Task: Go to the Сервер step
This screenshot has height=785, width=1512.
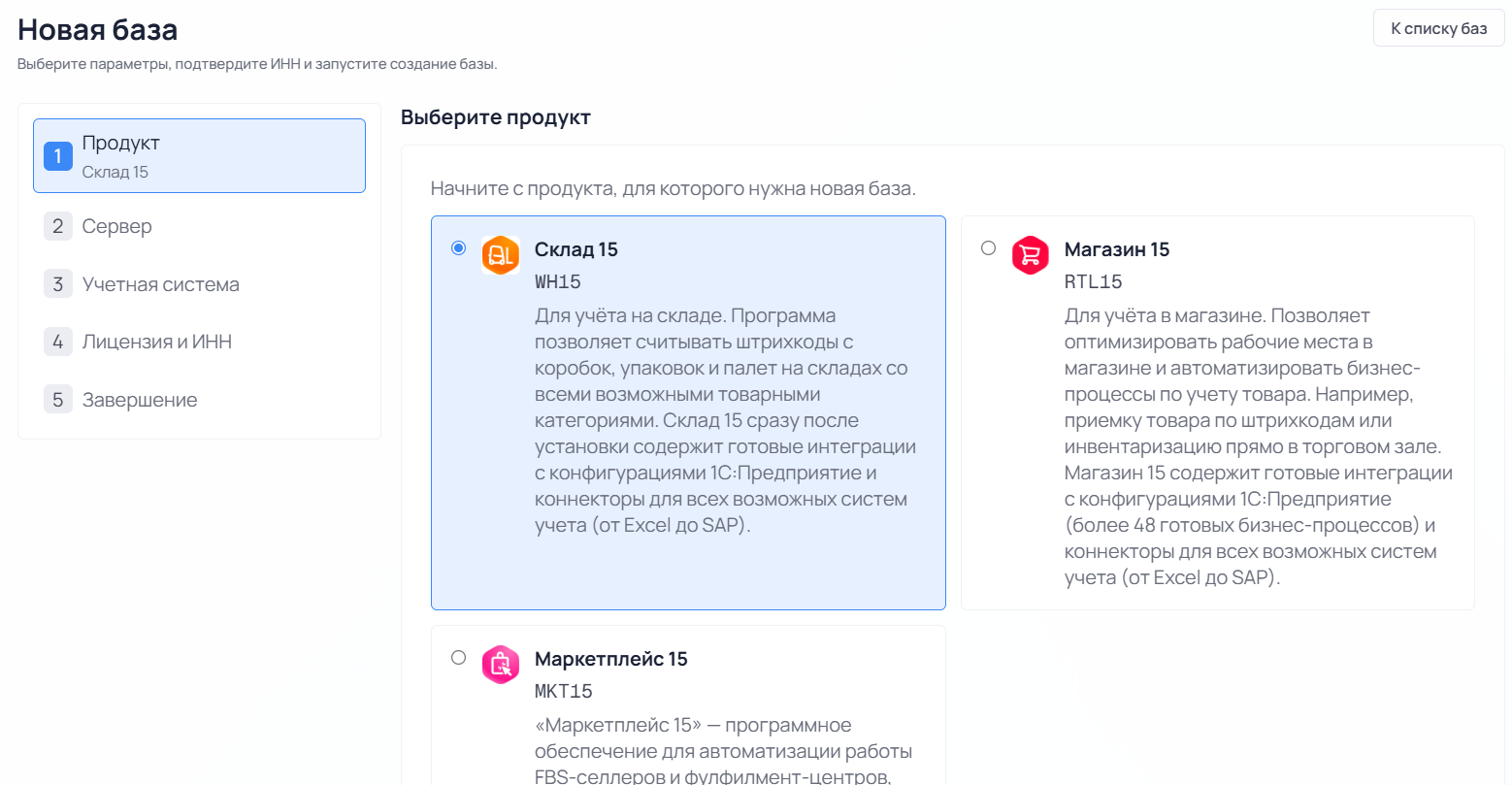Action: tap(199, 226)
